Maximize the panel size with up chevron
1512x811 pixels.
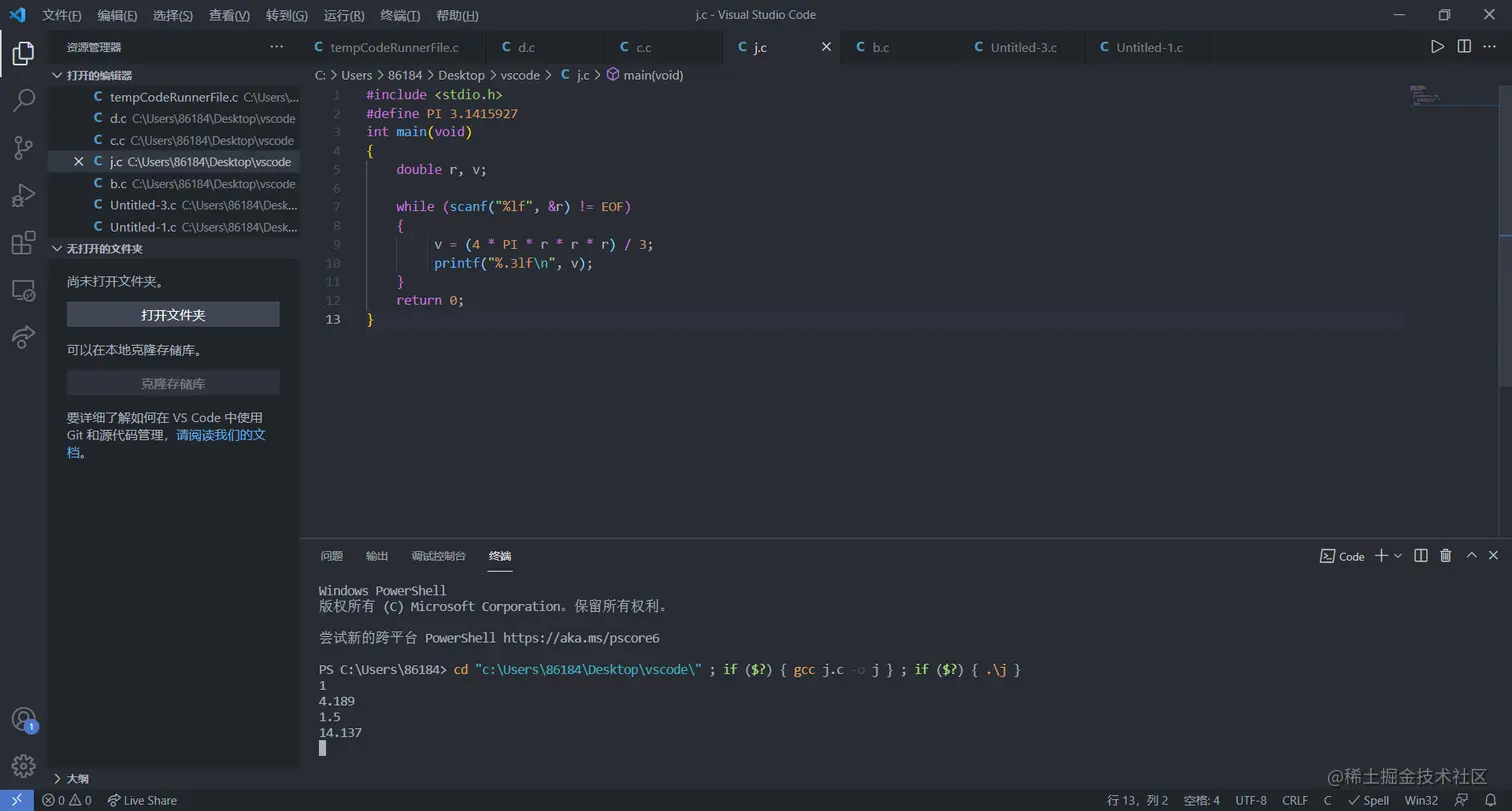tap(1471, 555)
